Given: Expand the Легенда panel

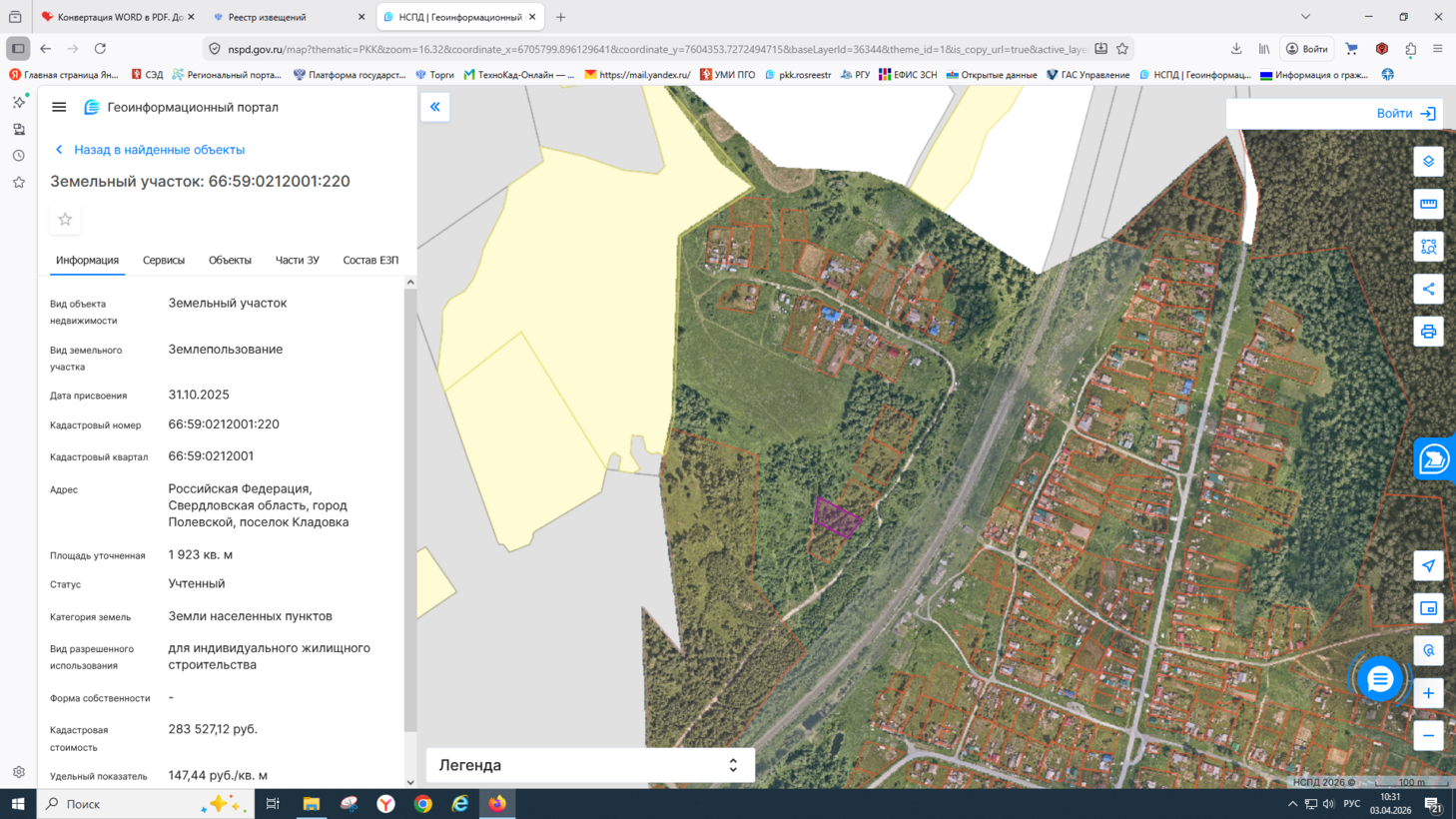Looking at the screenshot, I should (x=732, y=765).
